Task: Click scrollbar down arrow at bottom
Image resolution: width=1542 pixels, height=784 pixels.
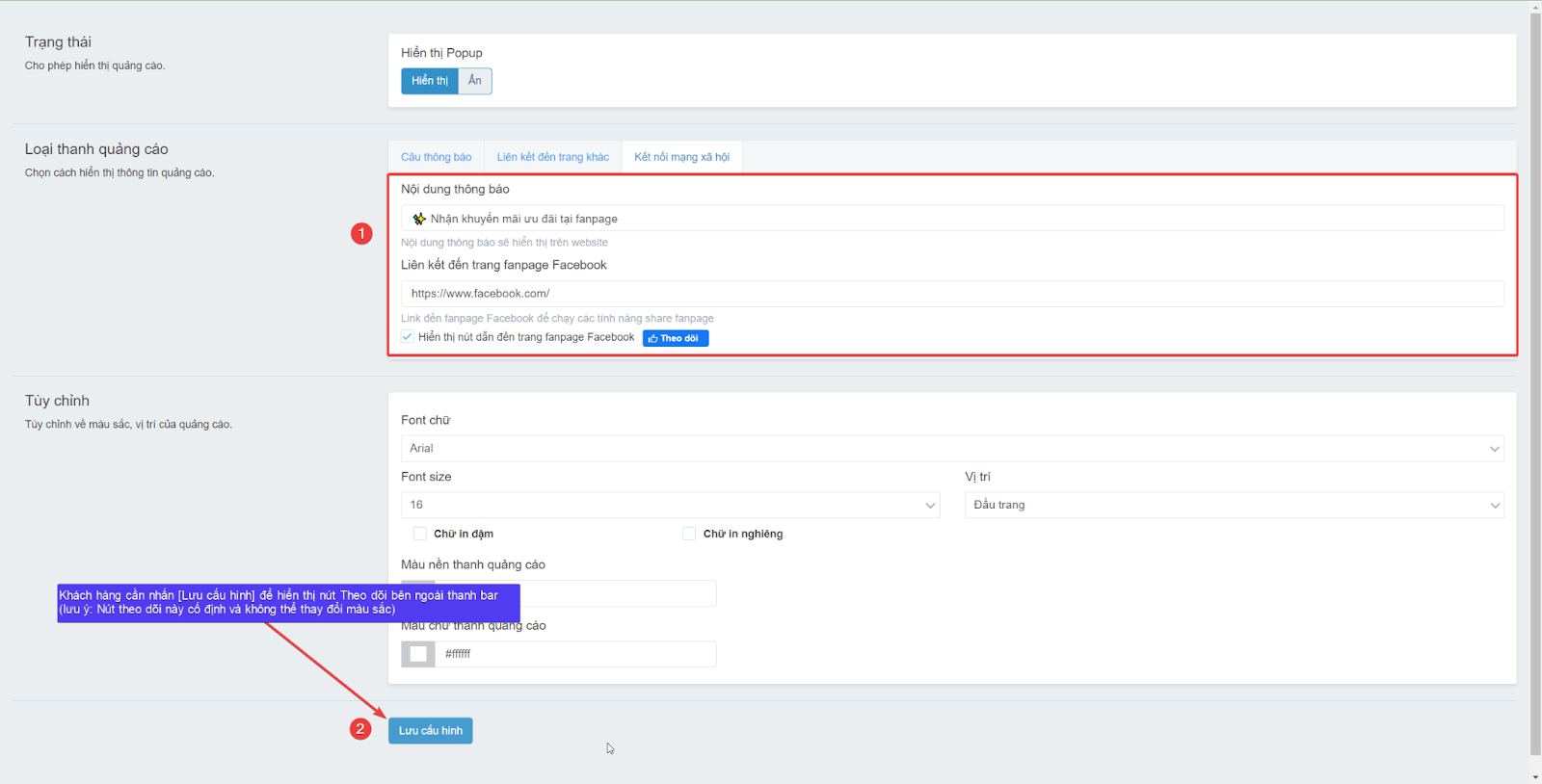Action: [1535, 776]
